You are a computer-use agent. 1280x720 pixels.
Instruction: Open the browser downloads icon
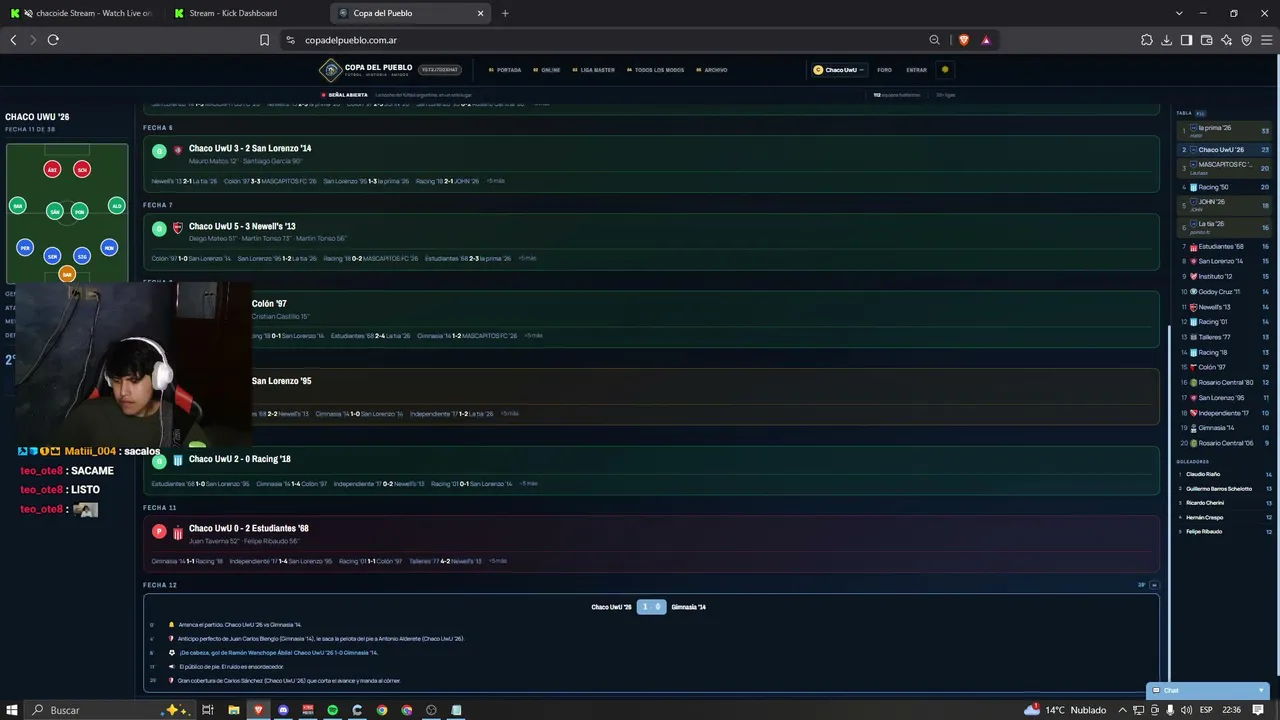tap(1166, 40)
